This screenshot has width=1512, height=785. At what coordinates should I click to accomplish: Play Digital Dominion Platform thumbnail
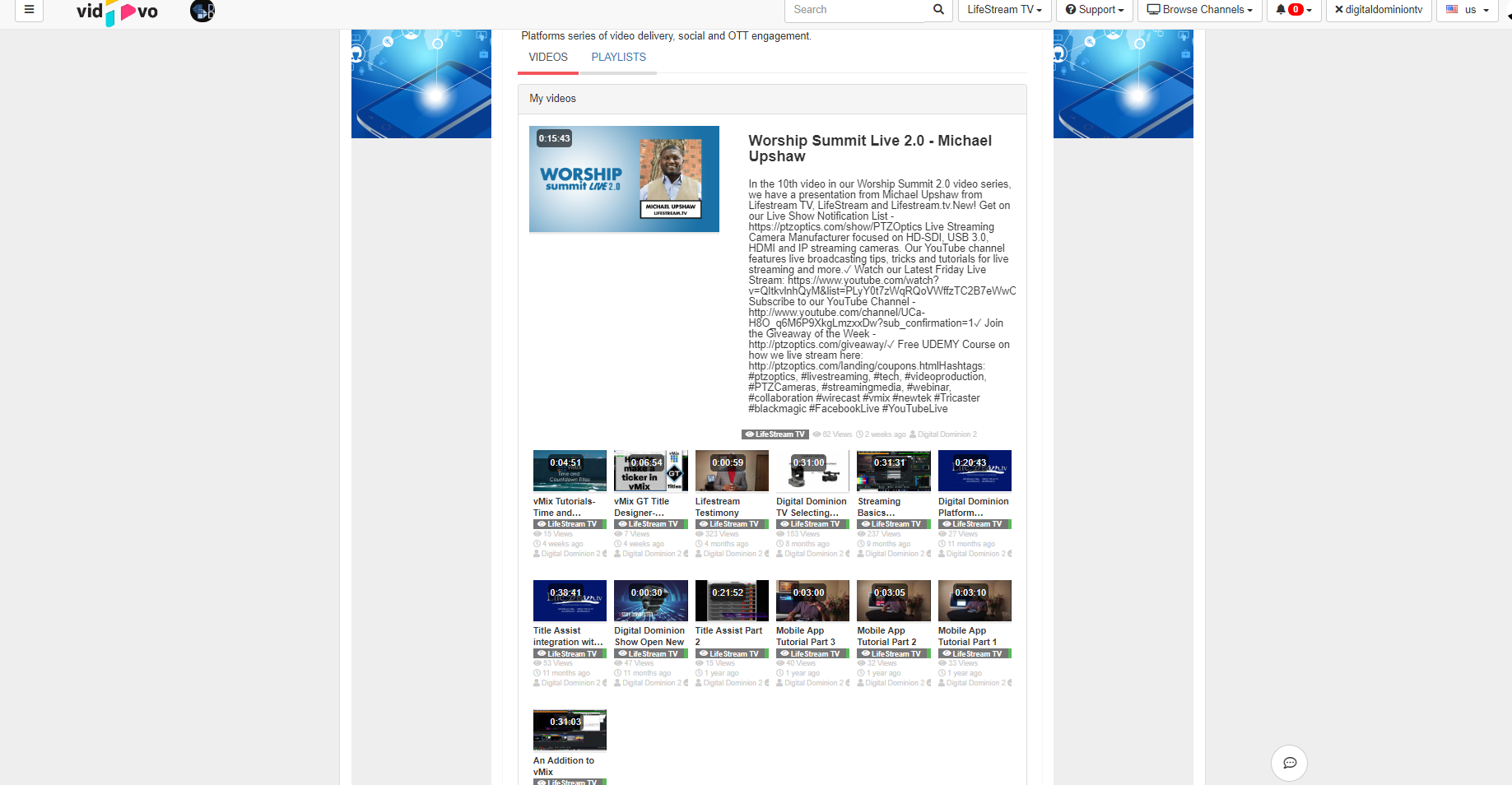[975, 471]
